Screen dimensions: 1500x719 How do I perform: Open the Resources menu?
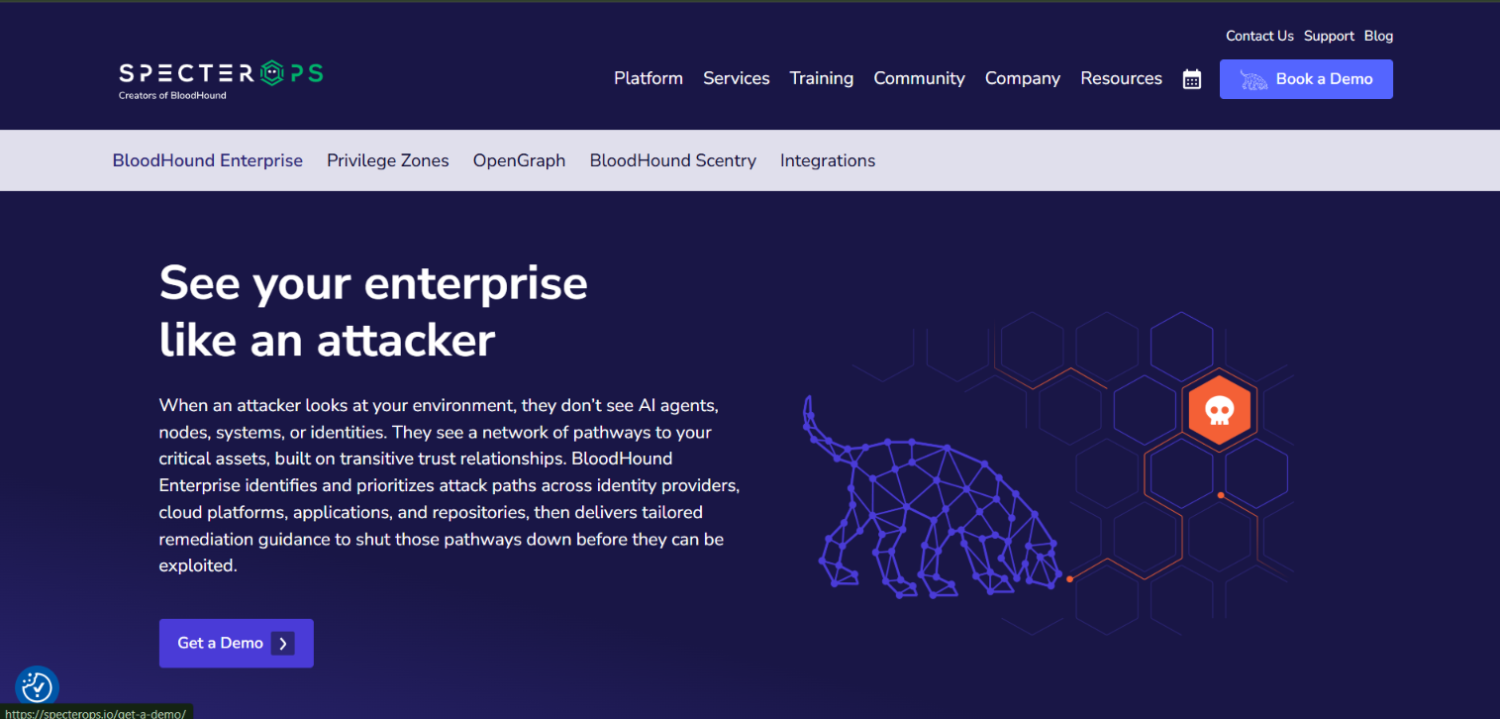(1121, 78)
